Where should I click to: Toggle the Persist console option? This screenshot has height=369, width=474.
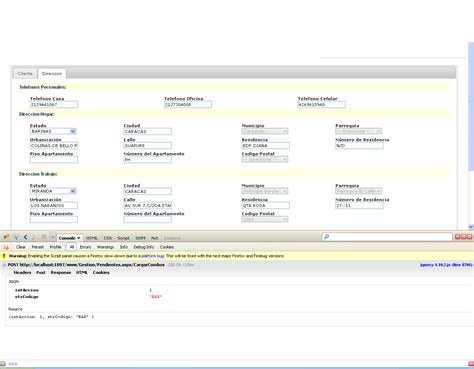(38, 247)
